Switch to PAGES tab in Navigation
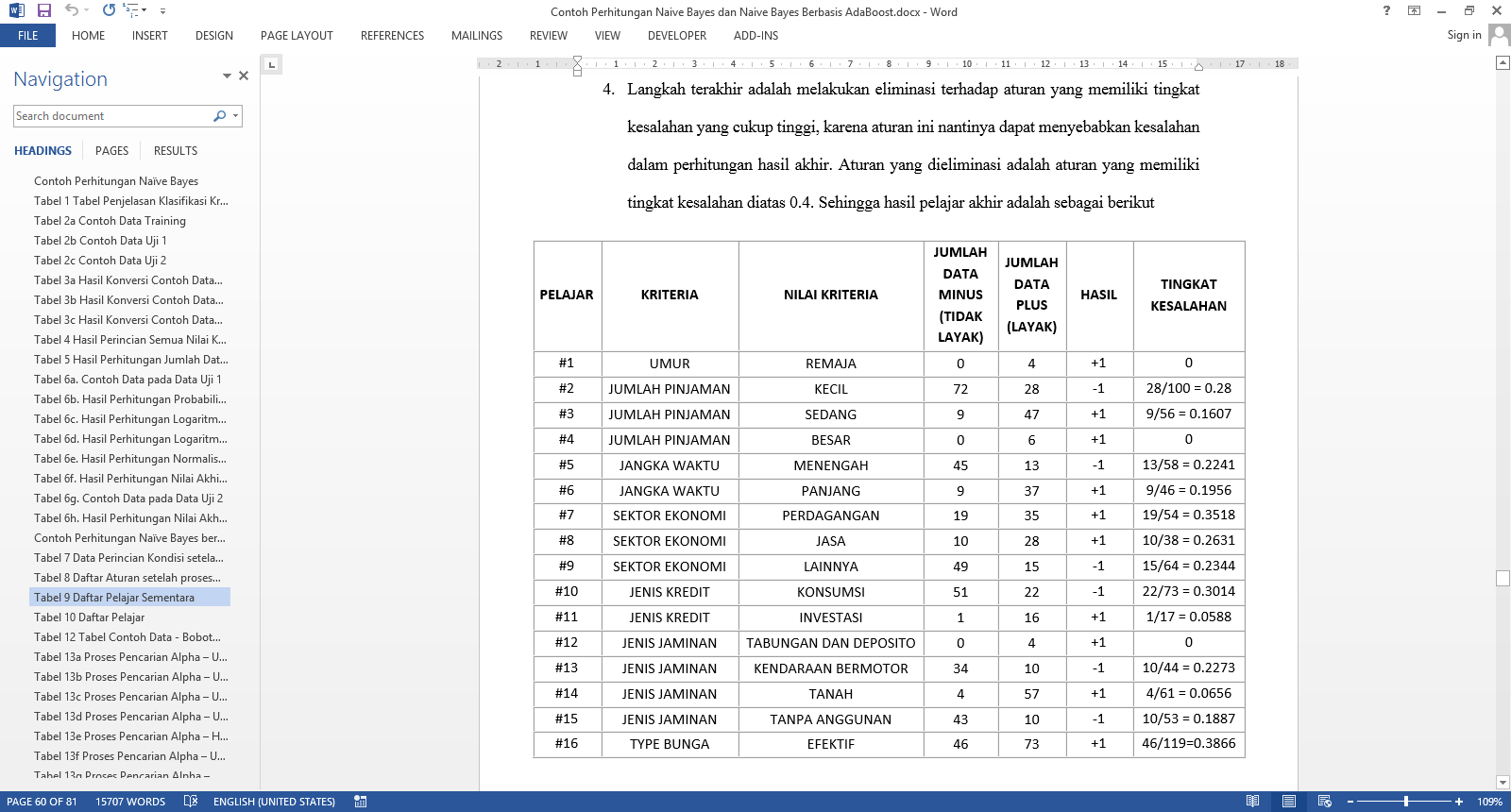This screenshot has width=1511, height=812. click(111, 151)
